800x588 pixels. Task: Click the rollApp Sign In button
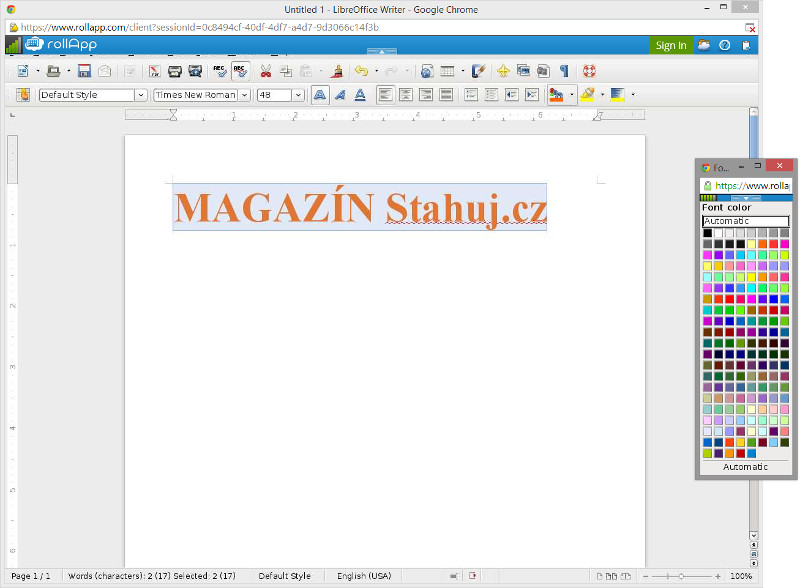tap(671, 45)
